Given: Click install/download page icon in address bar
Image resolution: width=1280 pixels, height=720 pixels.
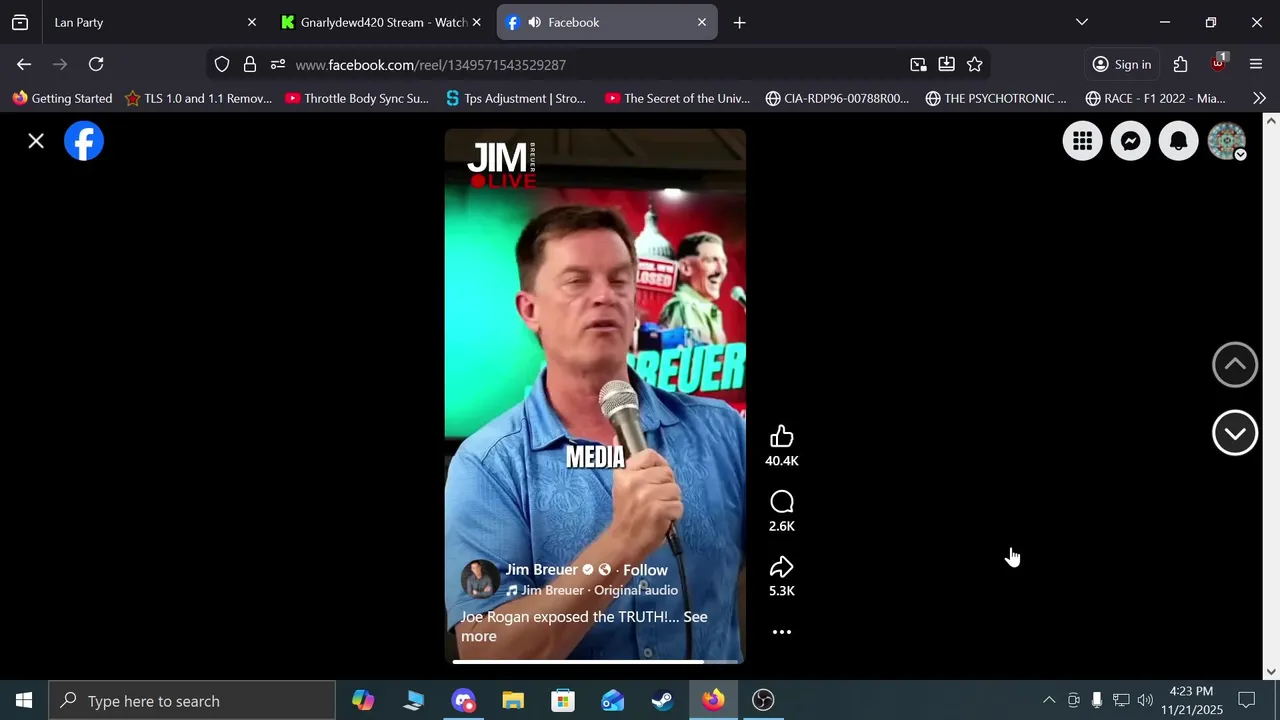Looking at the screenshot, I should click(946, 64).
